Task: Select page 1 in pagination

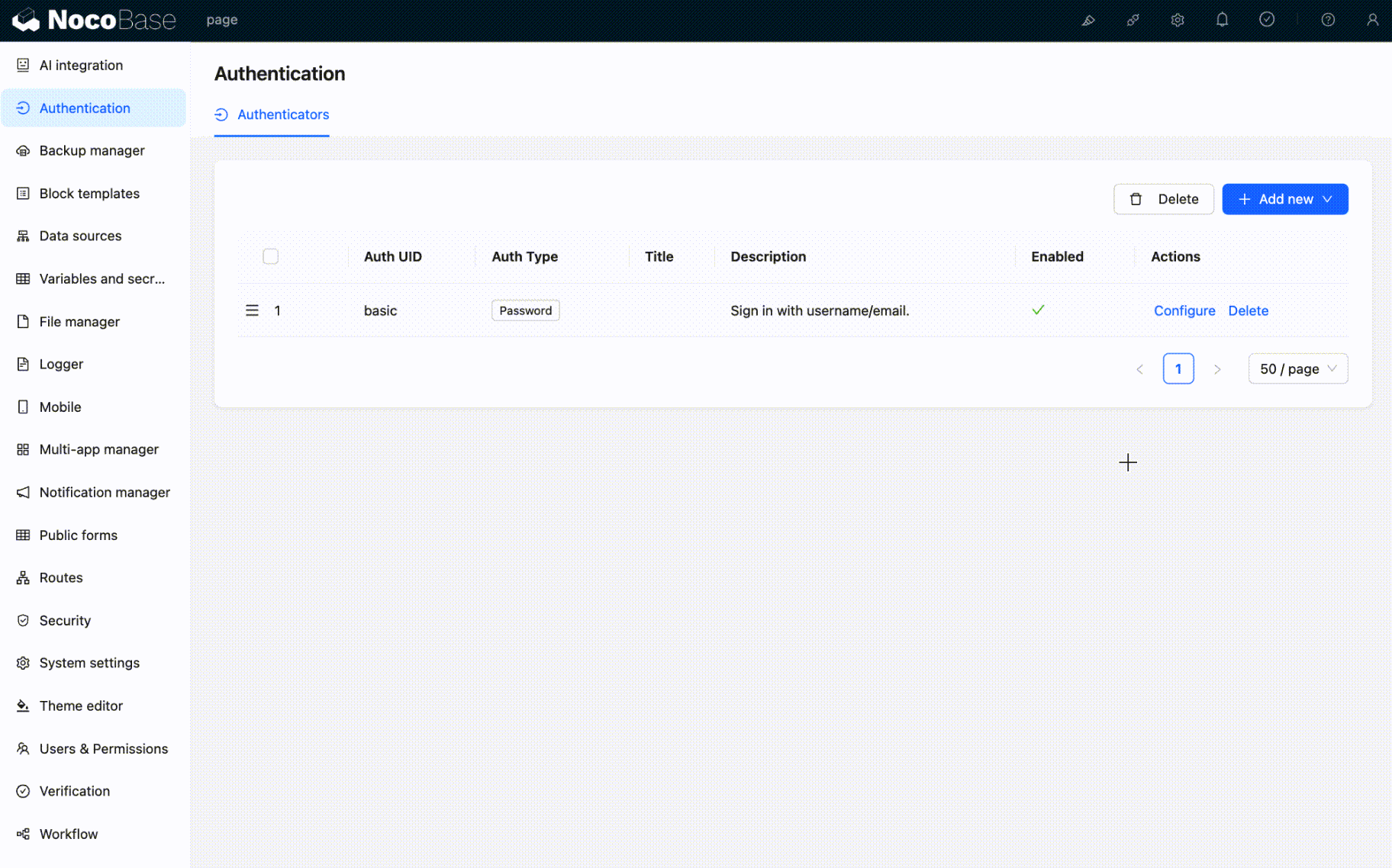Action: tap(1178, 369)
